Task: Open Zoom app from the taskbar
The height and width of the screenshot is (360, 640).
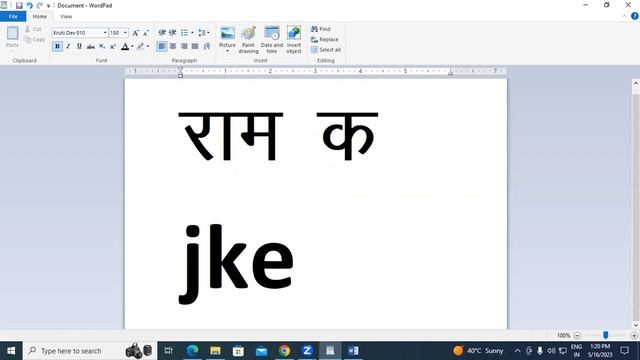Action: tap(307, 351)
